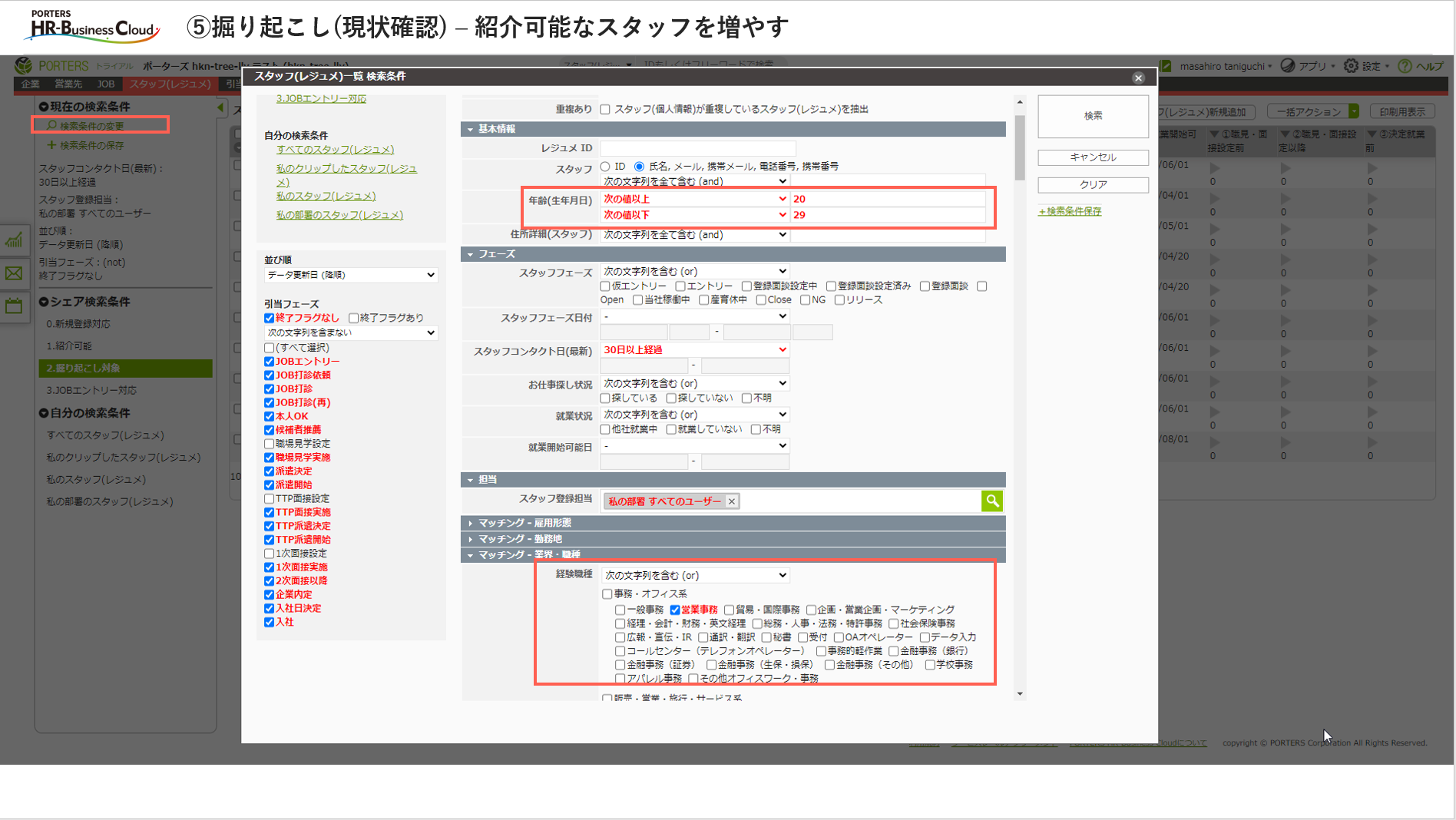Open the アプリ icon menu
The width and height of the screenshot is (1456, 820).
[1288, 66]
